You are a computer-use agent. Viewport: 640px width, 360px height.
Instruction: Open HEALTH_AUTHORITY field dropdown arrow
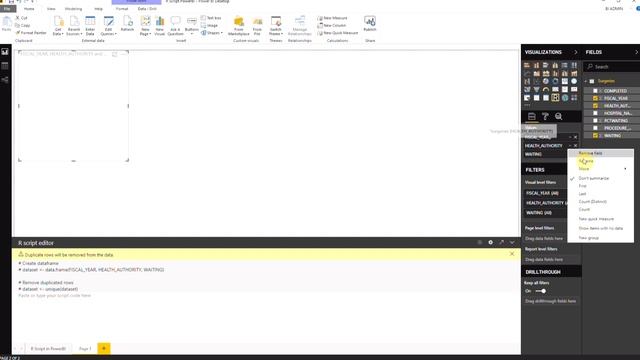pos(570,146)
